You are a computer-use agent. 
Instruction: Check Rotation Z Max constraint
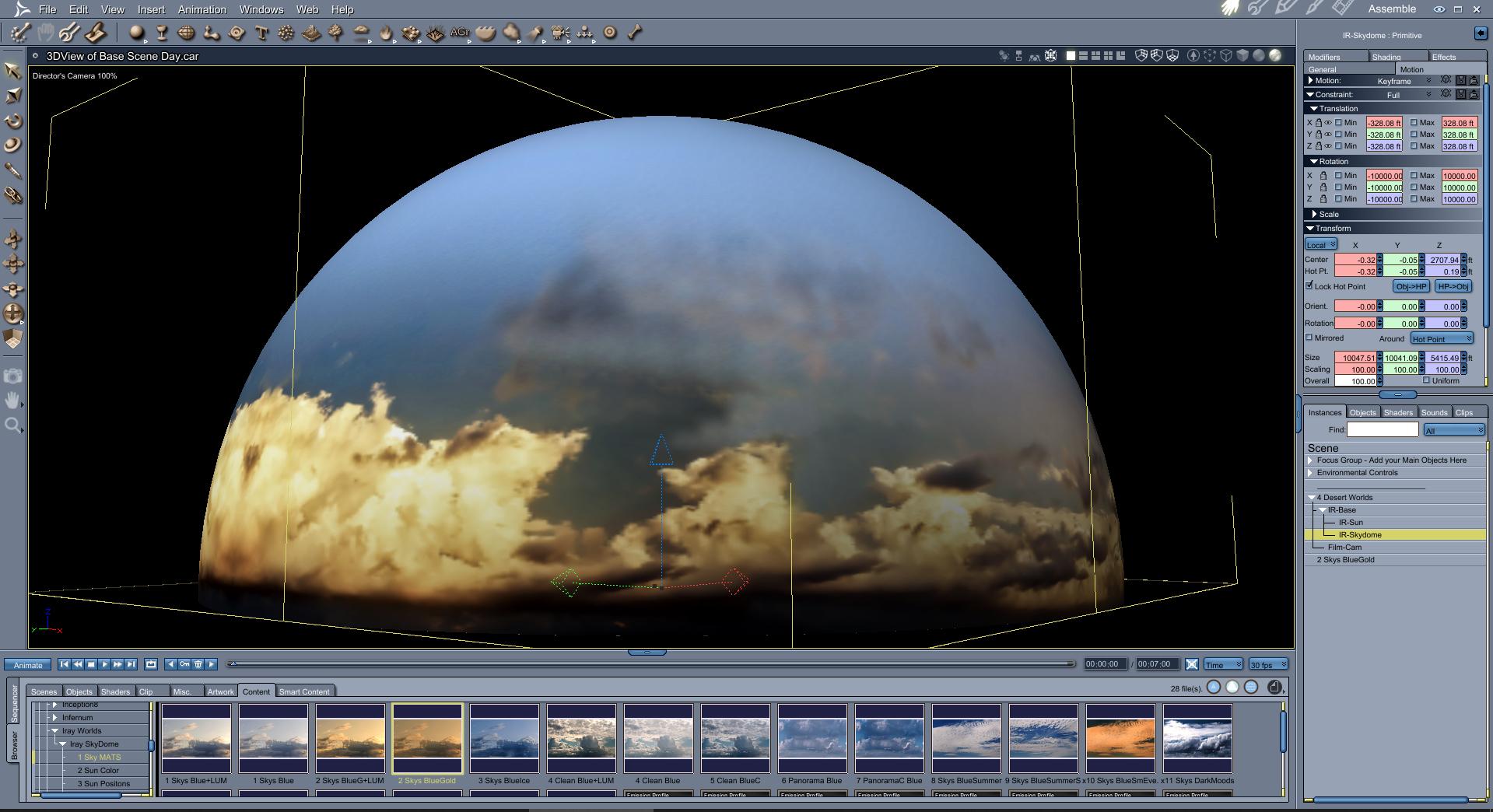[x=1414, y=198]
